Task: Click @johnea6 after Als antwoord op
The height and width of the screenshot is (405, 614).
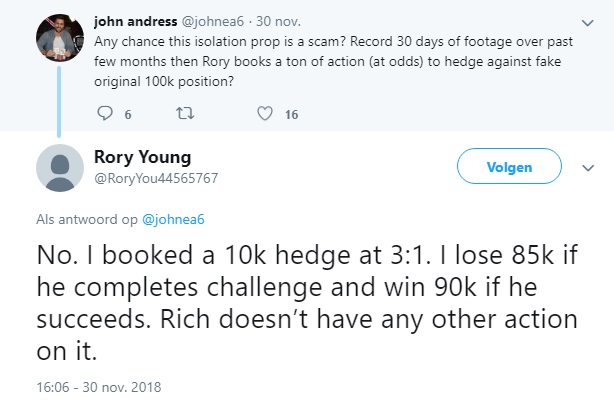Action: (x=173, y=219)
